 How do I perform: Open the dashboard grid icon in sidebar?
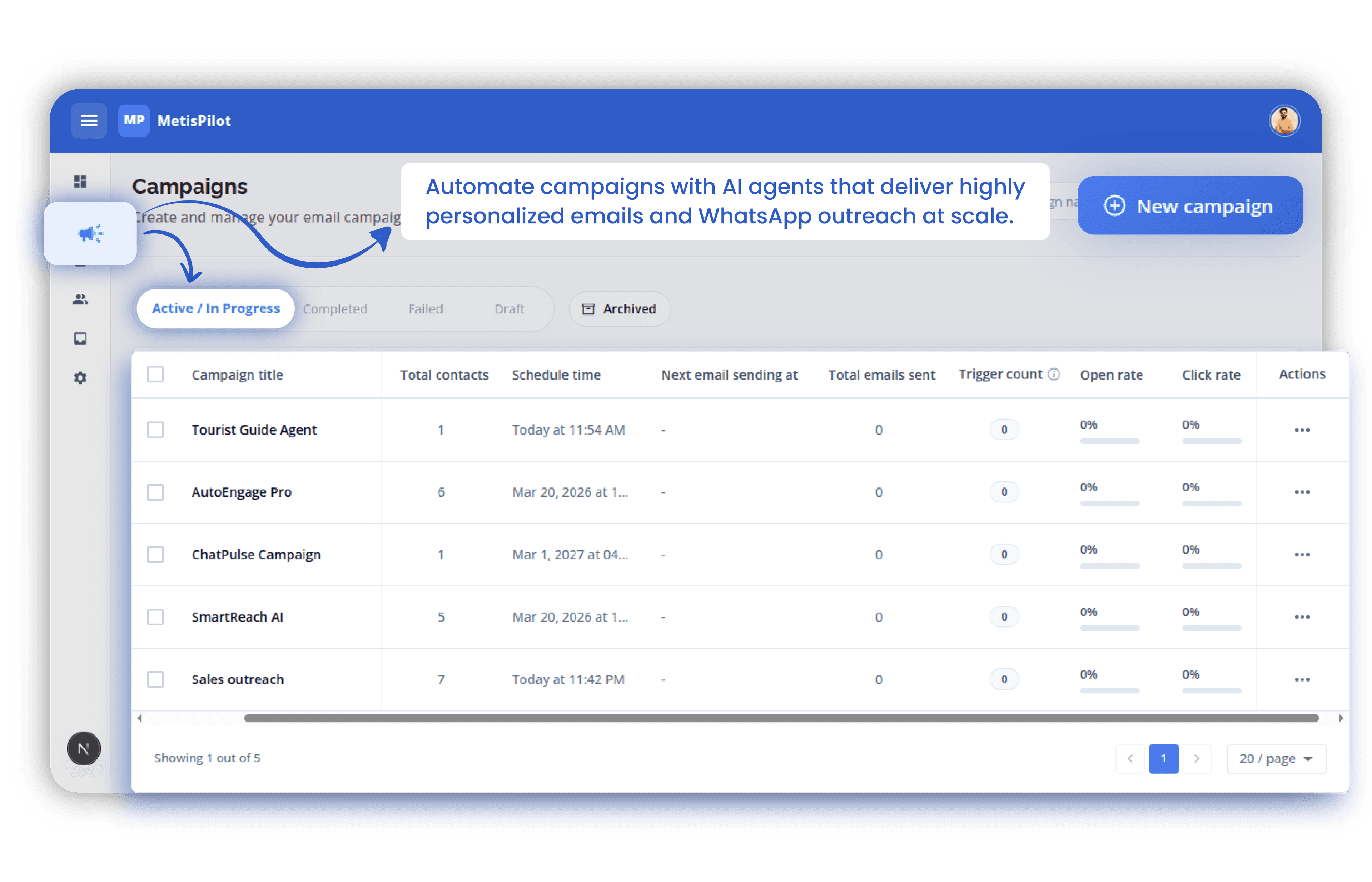pyautogui.click(x=80, y=182)
